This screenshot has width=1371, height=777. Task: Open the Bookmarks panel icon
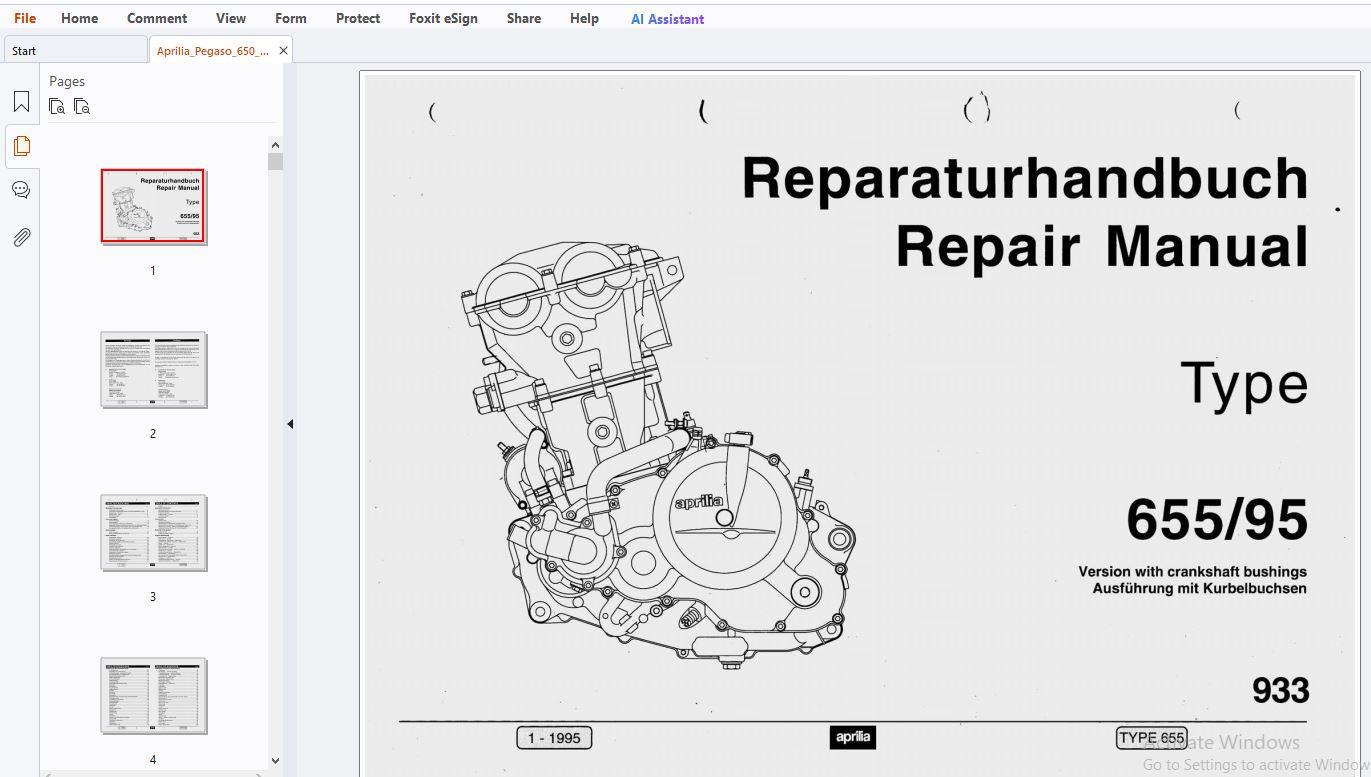[21, 101]
